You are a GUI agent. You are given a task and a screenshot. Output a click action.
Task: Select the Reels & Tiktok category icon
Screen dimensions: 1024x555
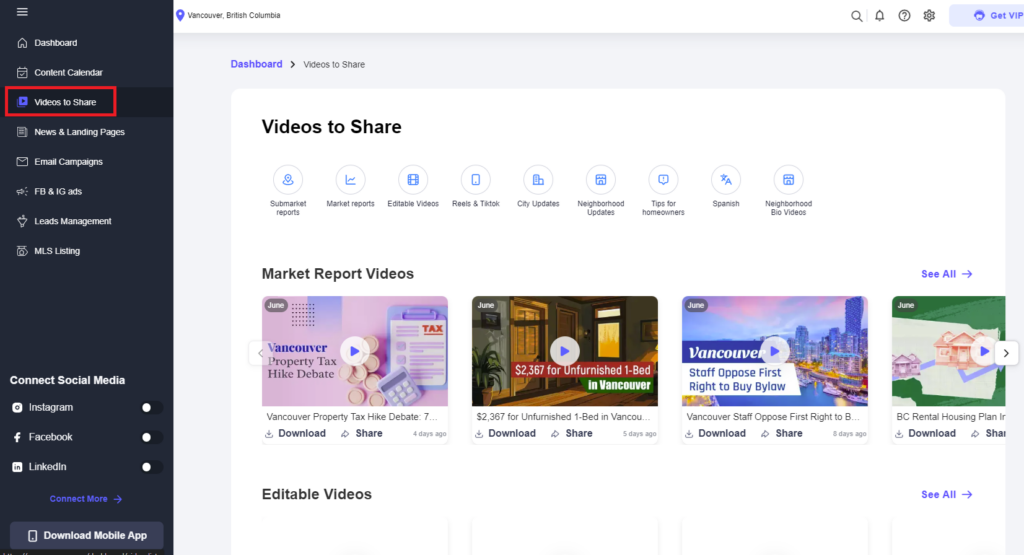[x=475, y=180]
